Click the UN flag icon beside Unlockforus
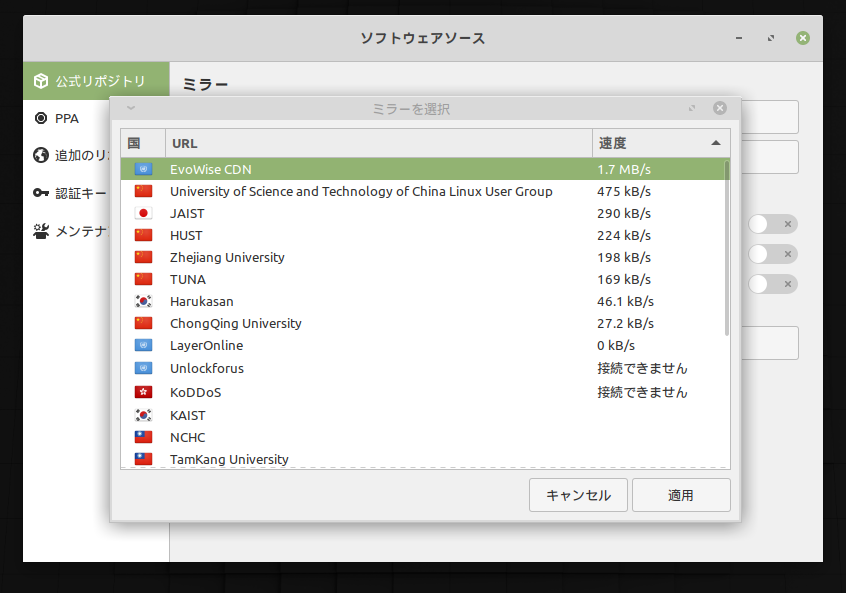 (144, 368)
